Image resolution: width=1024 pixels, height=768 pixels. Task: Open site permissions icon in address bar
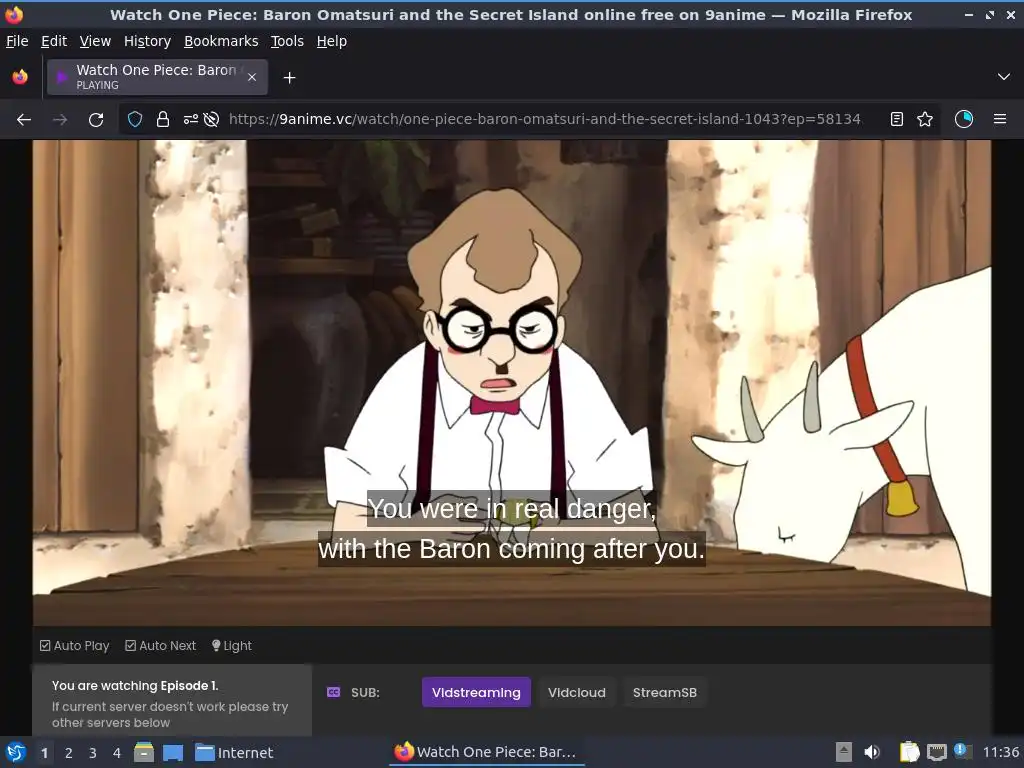point(190,120)
